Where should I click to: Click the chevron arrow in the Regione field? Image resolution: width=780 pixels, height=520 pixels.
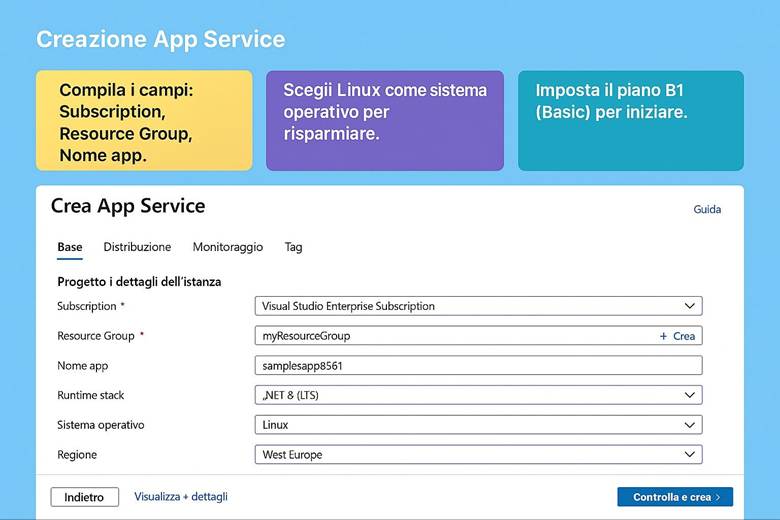point(689,455)
